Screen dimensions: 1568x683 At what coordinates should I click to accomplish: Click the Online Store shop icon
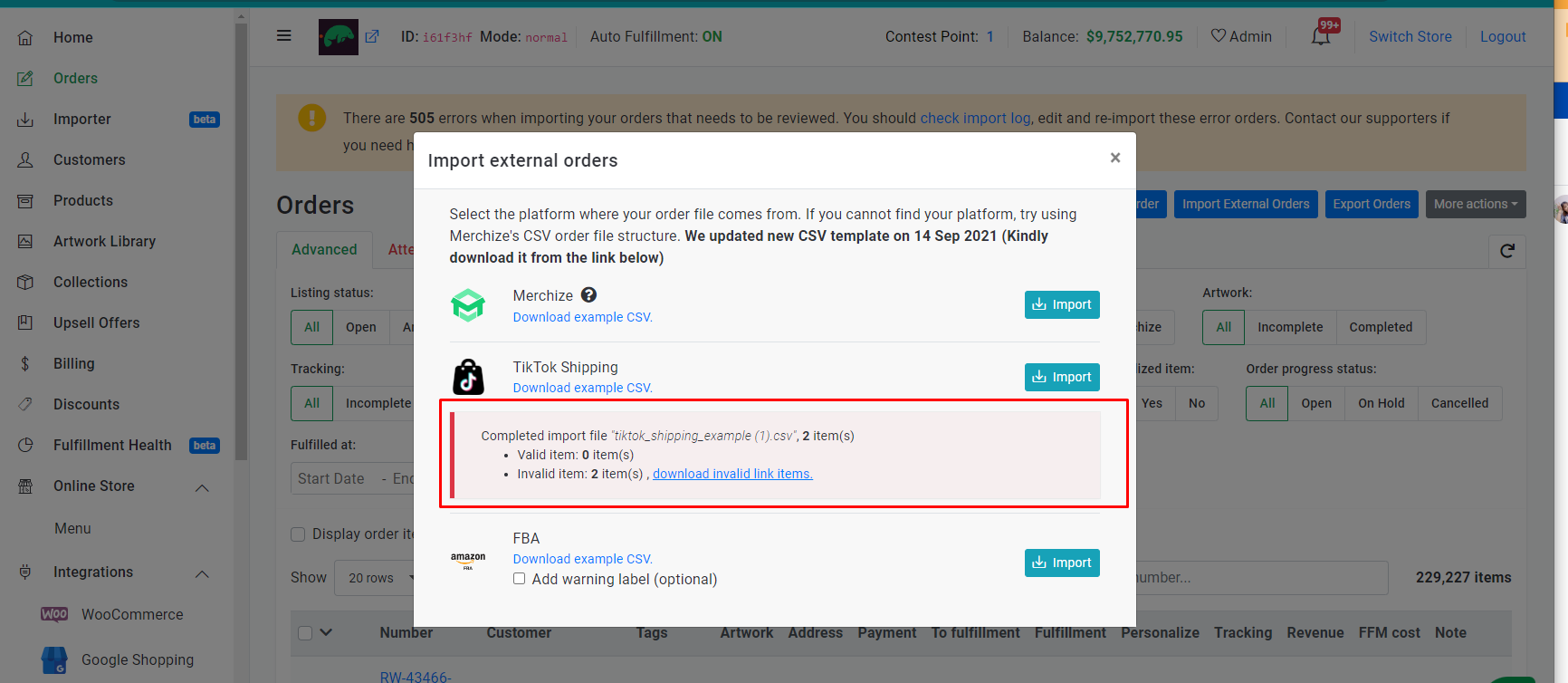pyautogui.click(x=25, y=486)
